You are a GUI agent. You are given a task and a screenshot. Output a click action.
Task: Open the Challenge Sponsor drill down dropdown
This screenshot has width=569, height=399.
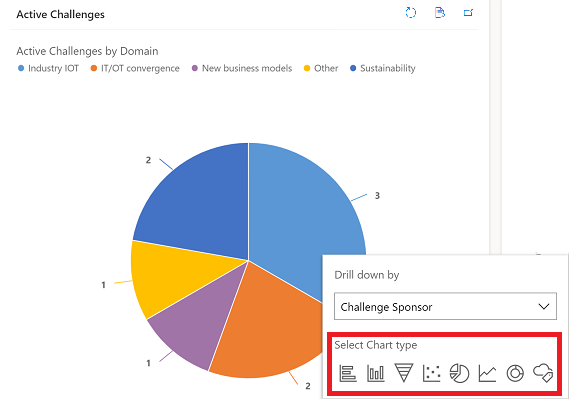(x=445, y=306)
